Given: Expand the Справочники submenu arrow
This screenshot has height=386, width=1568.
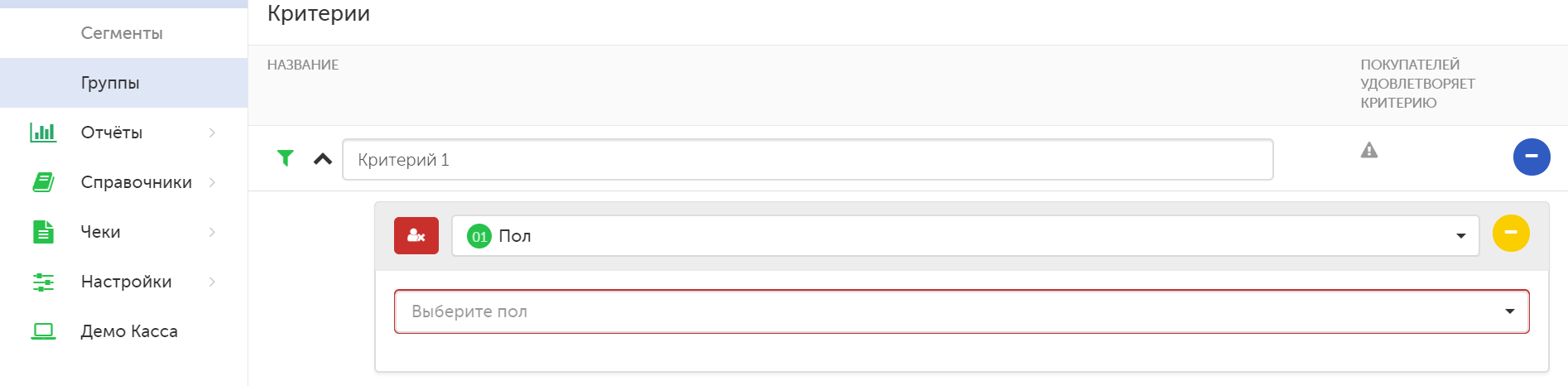Looking at the screenshot, I should tap(213, 182).
